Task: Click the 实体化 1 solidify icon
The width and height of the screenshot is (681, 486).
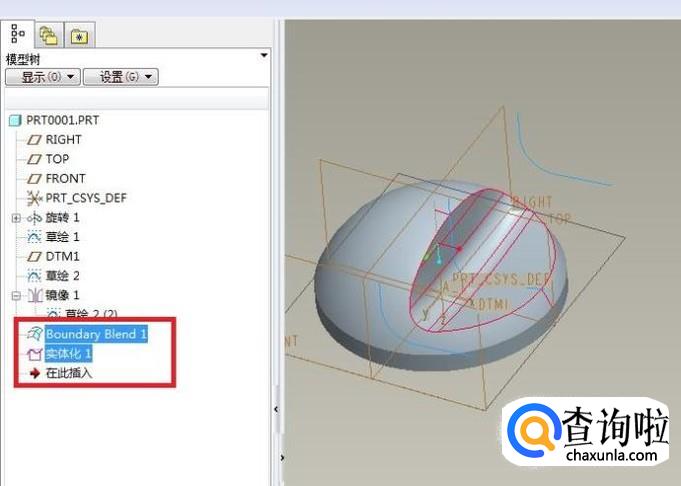Action: (34, 354)
